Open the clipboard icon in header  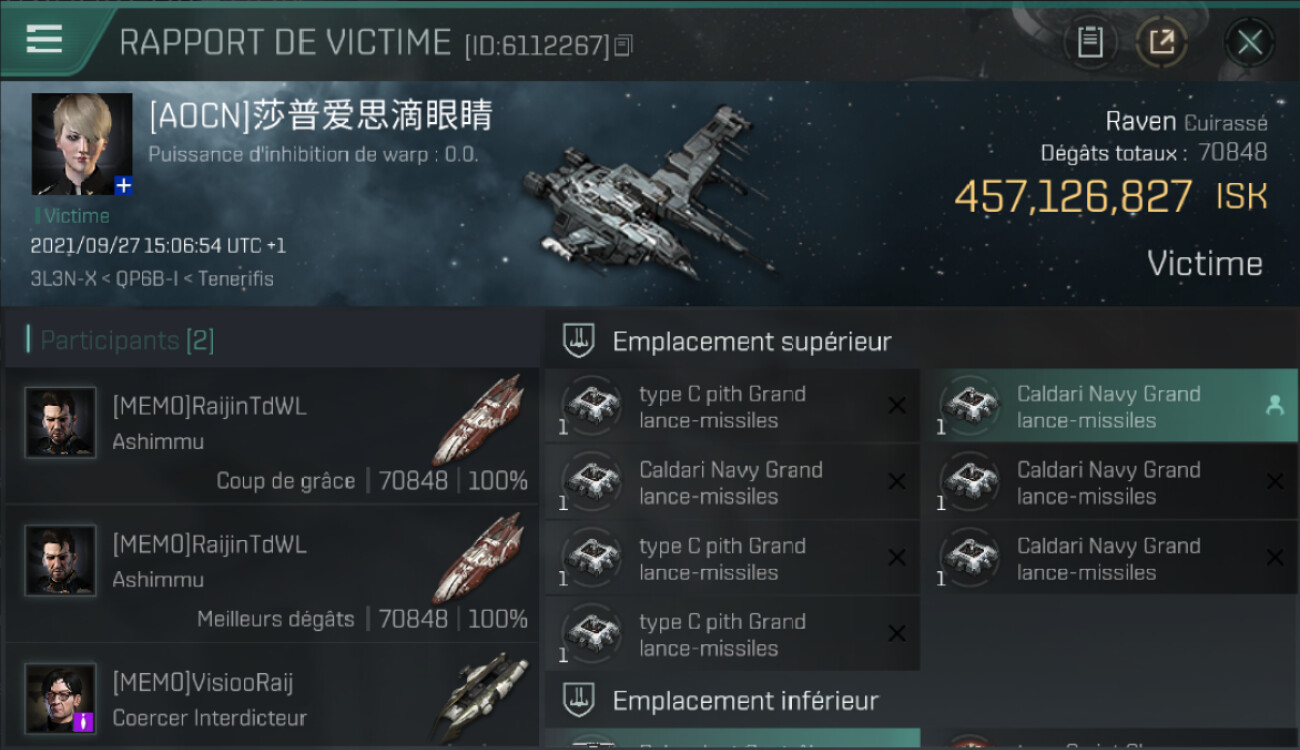pos(1090,42)
